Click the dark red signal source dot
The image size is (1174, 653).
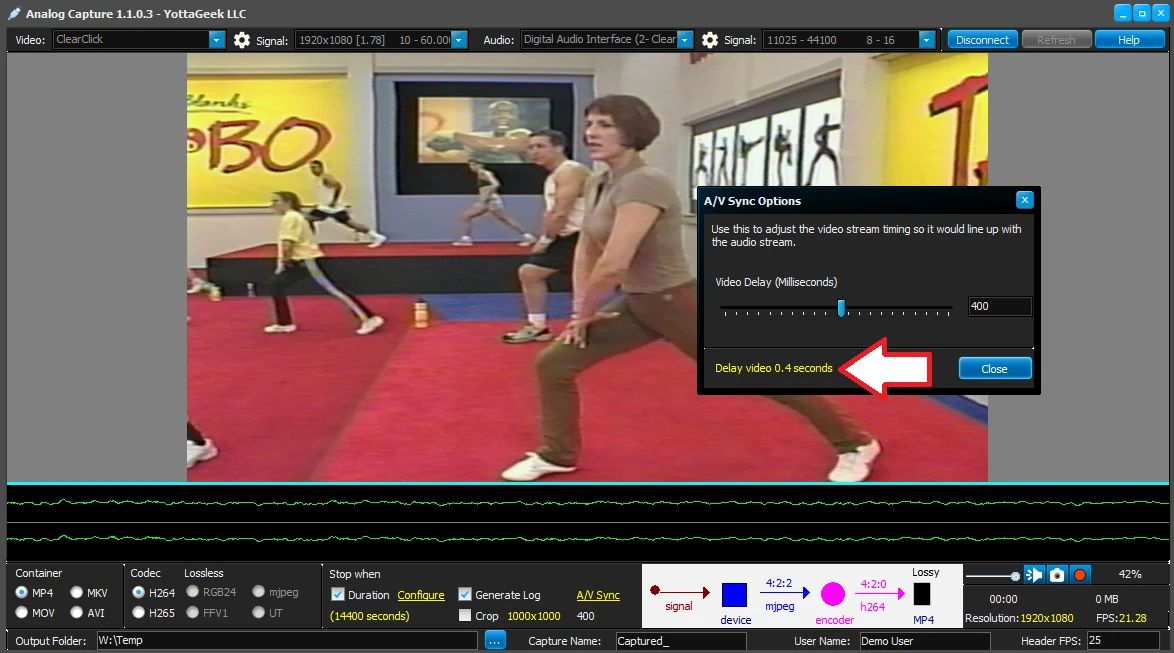(655, 590)
